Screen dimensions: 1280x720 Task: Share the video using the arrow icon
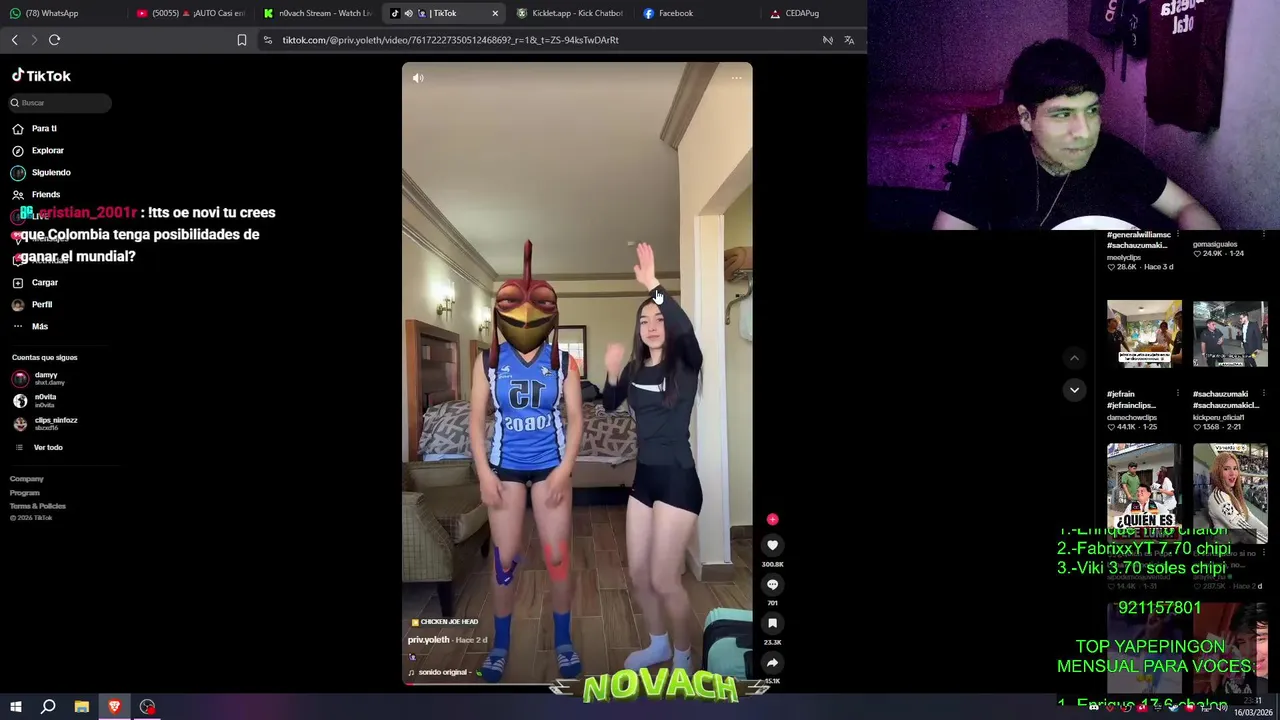(772, 662)
